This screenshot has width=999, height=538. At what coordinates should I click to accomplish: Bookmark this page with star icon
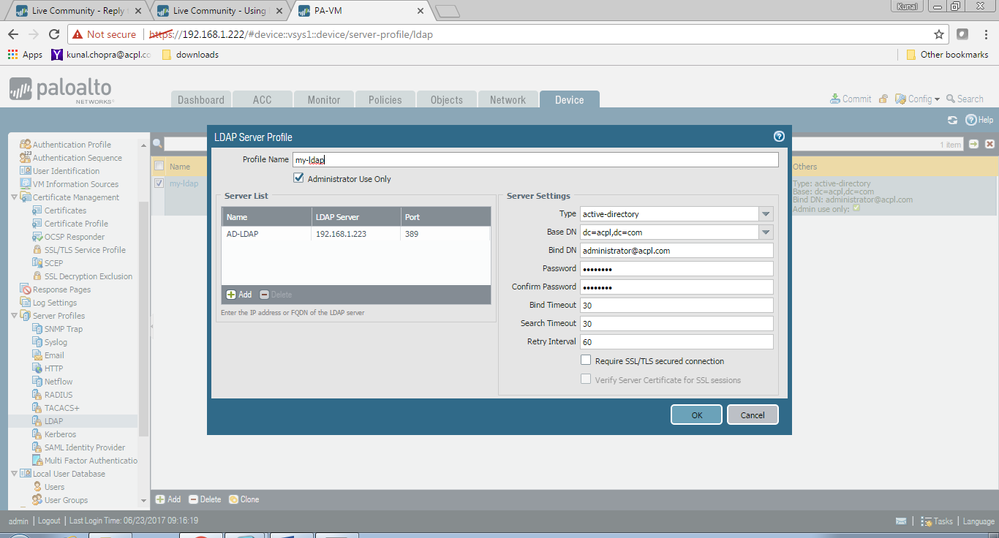click(x=938, y=34)
